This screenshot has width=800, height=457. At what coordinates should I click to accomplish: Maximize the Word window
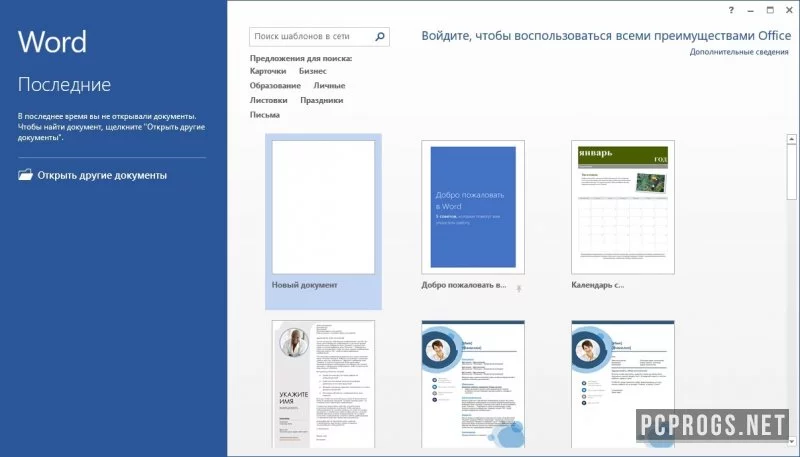[770, 10]
